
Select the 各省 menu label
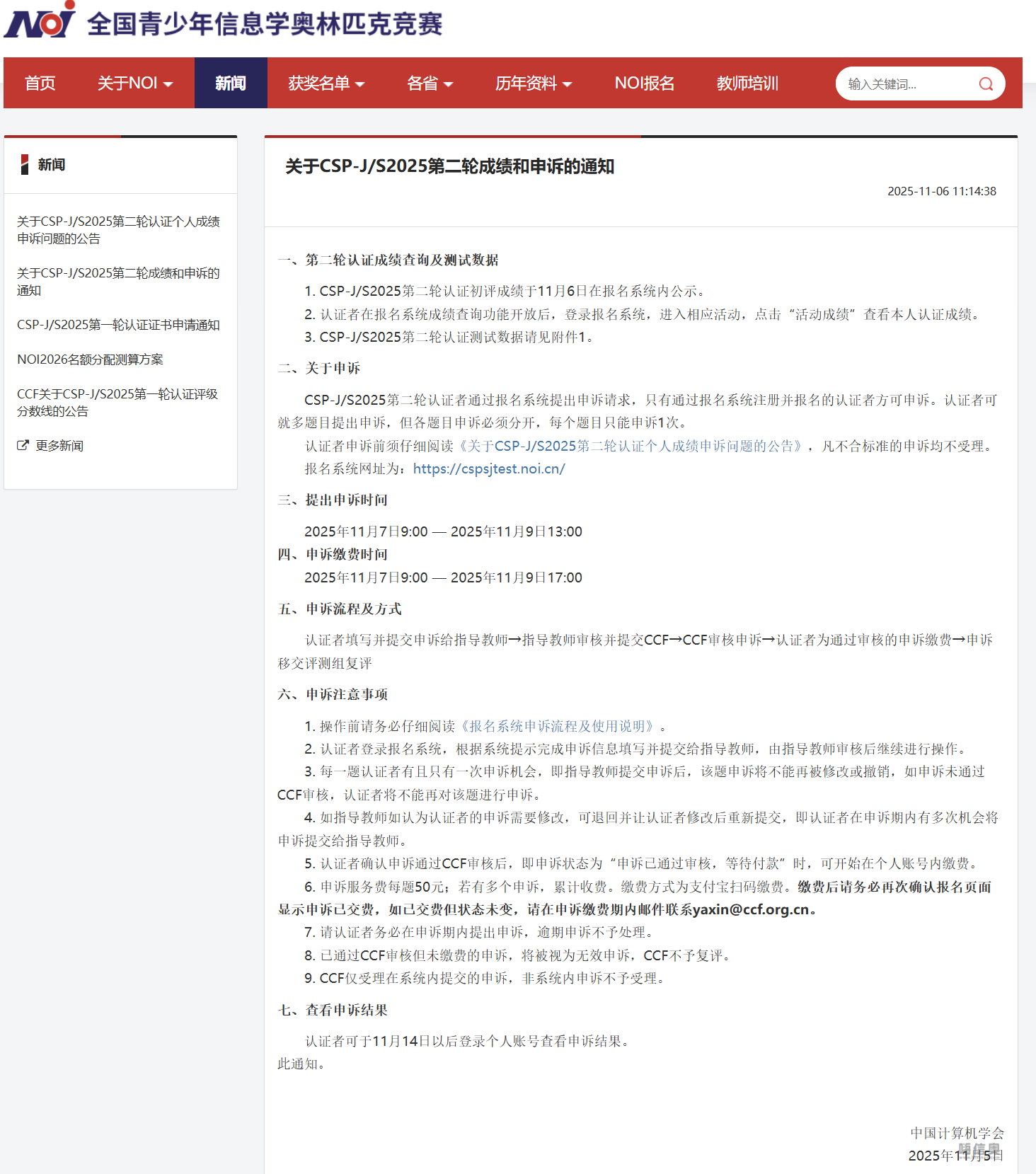[422, 83]
